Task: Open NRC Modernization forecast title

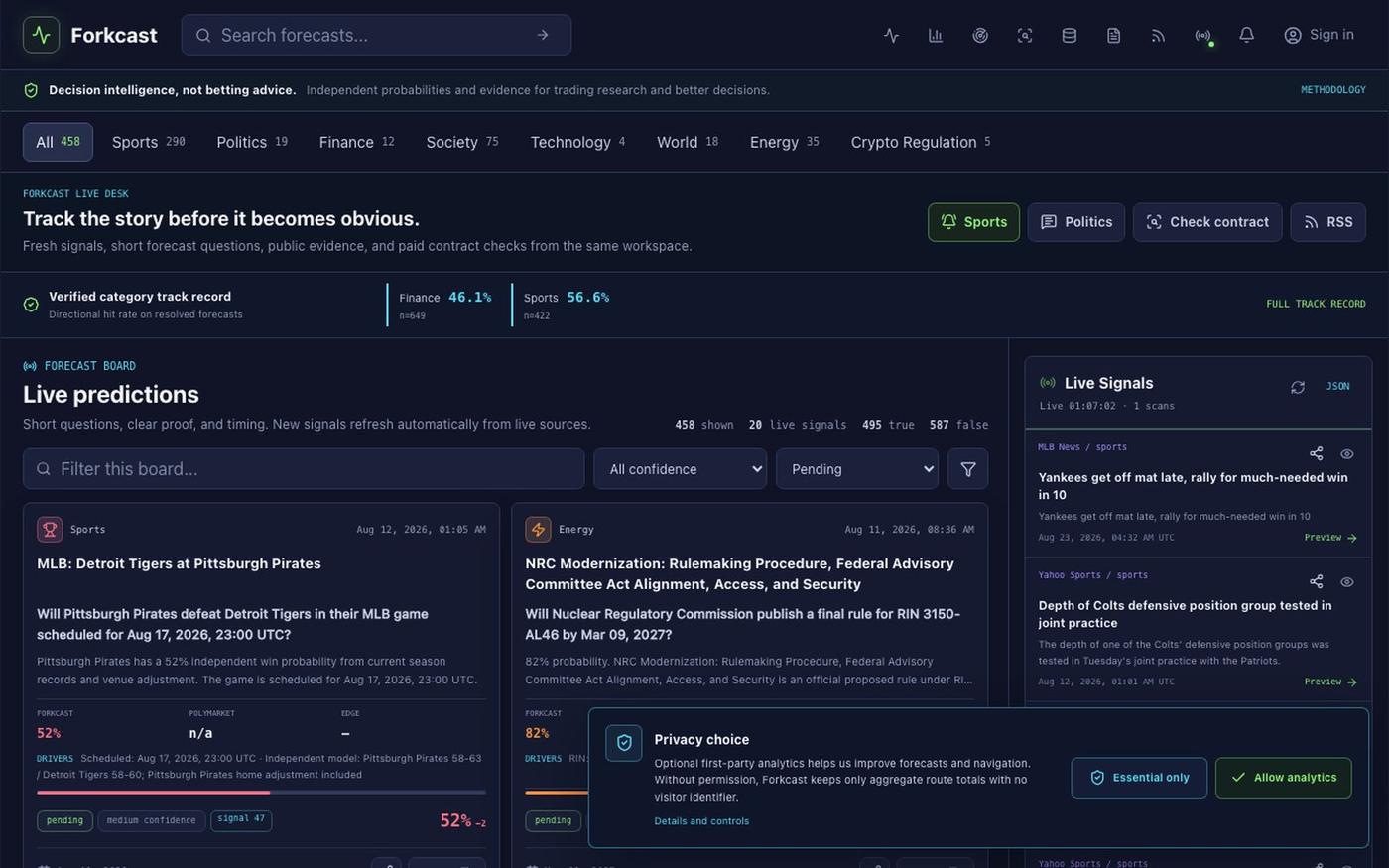Action: tap(739, 574)
